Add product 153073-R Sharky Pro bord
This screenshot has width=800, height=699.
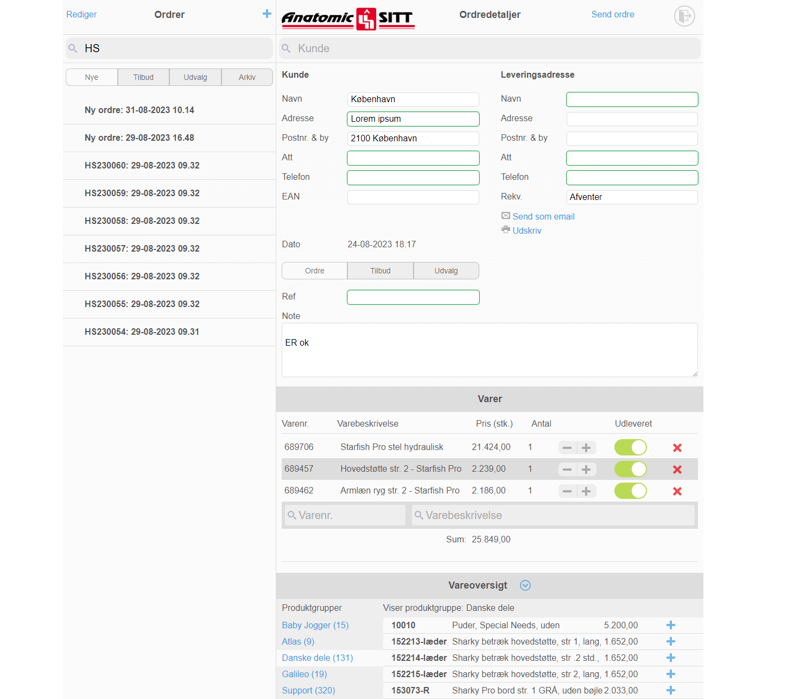[x=670, y=690]
